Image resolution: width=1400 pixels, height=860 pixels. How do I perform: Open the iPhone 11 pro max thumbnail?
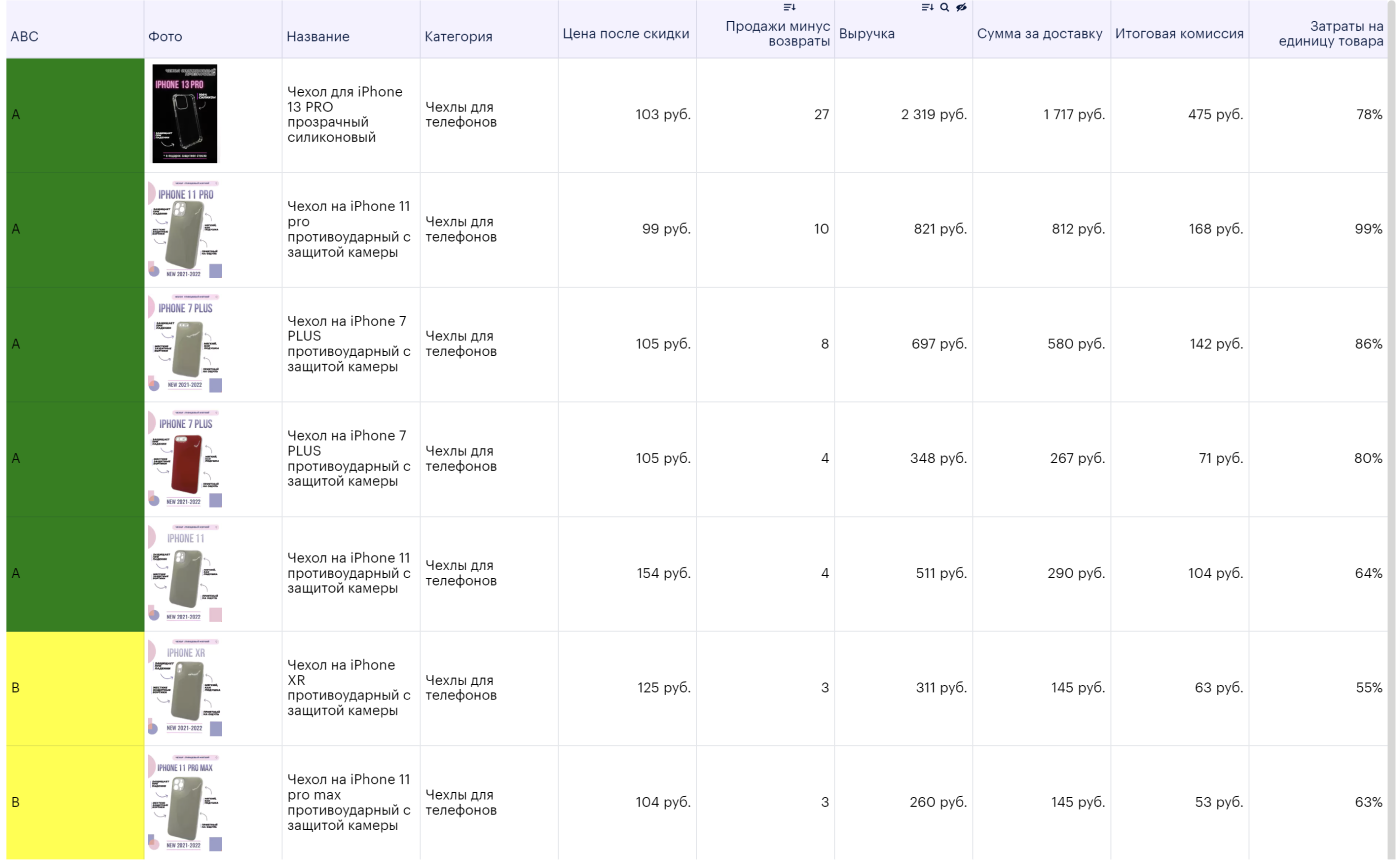click(x=185, y=803)
